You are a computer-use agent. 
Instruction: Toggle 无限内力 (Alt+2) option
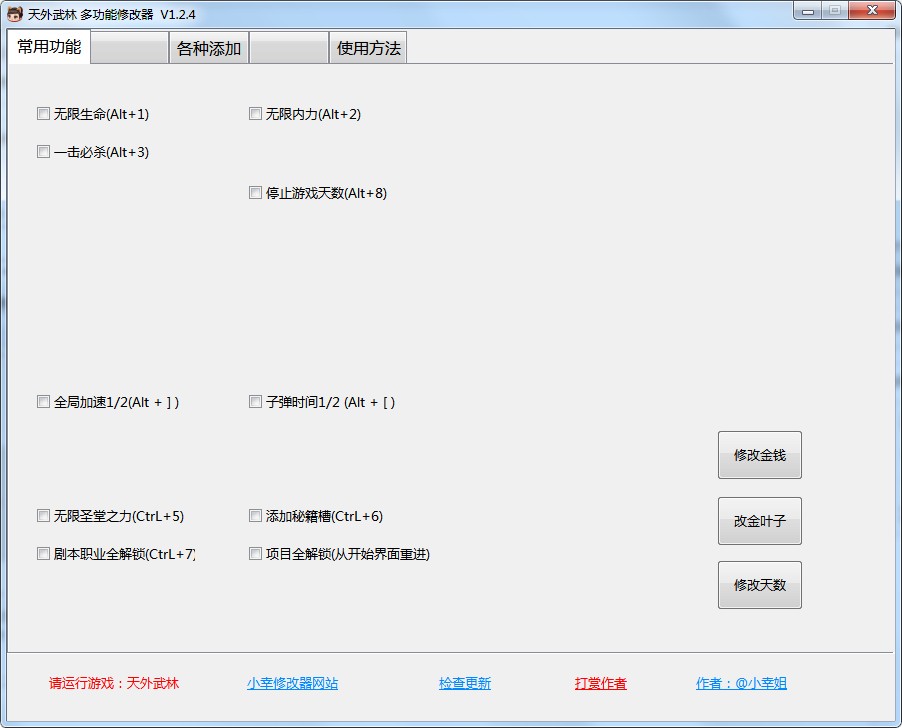click(x=255, y=114)
